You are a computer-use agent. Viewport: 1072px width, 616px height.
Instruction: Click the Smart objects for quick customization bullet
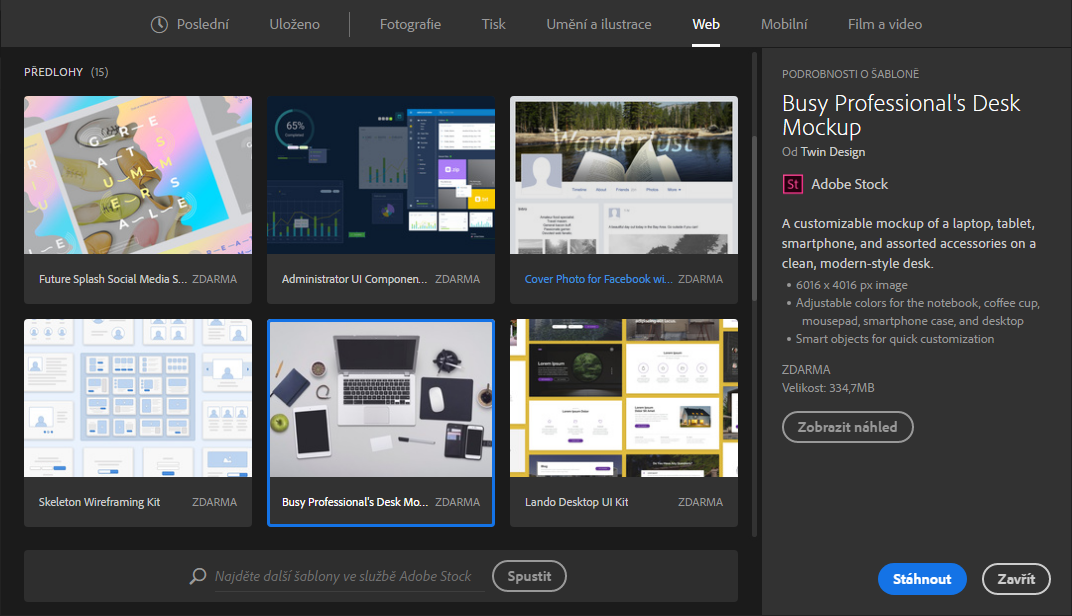point(894,339)
